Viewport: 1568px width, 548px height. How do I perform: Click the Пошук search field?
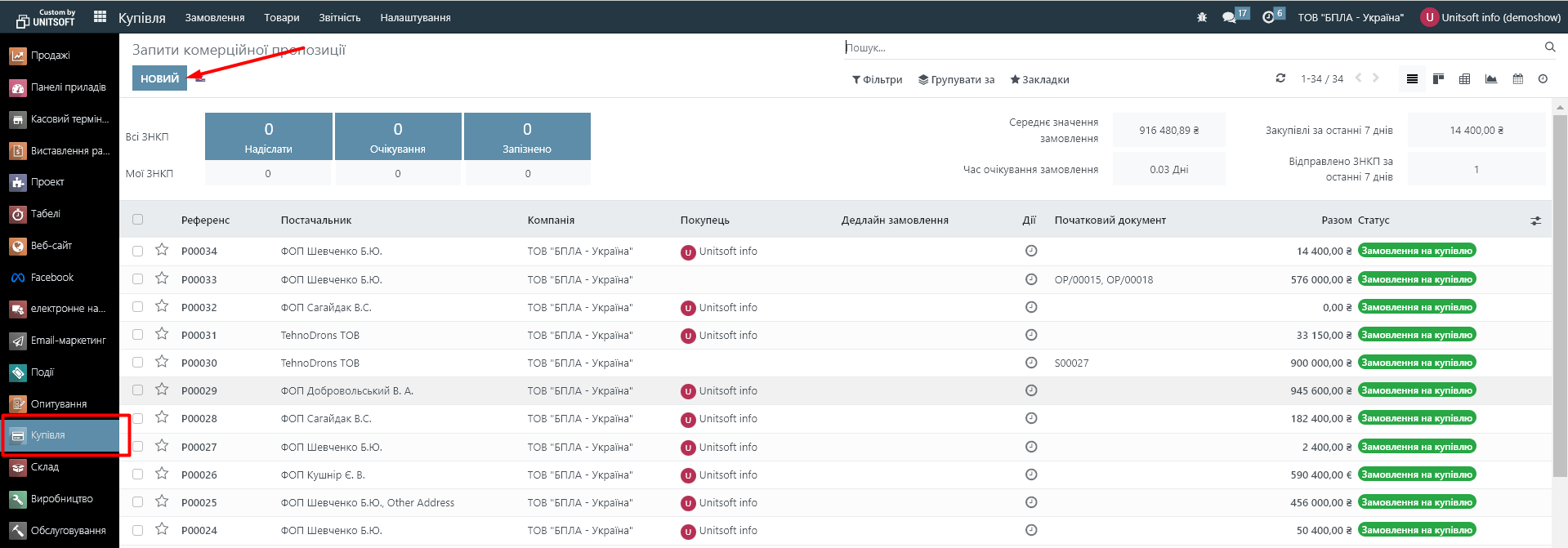1193,48
